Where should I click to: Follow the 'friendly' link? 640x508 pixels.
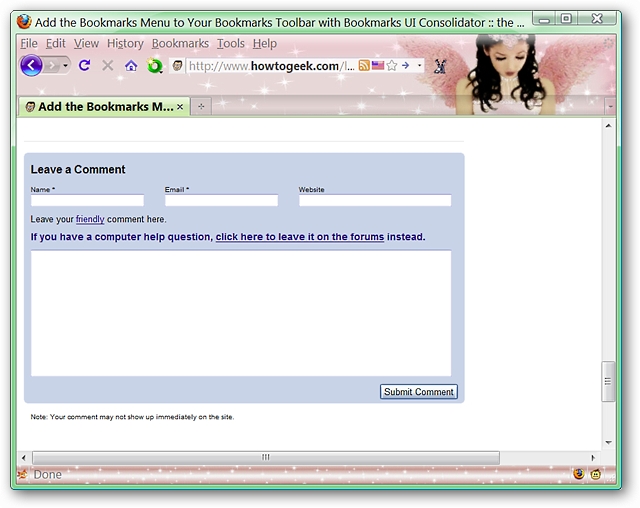click(90, 219)
